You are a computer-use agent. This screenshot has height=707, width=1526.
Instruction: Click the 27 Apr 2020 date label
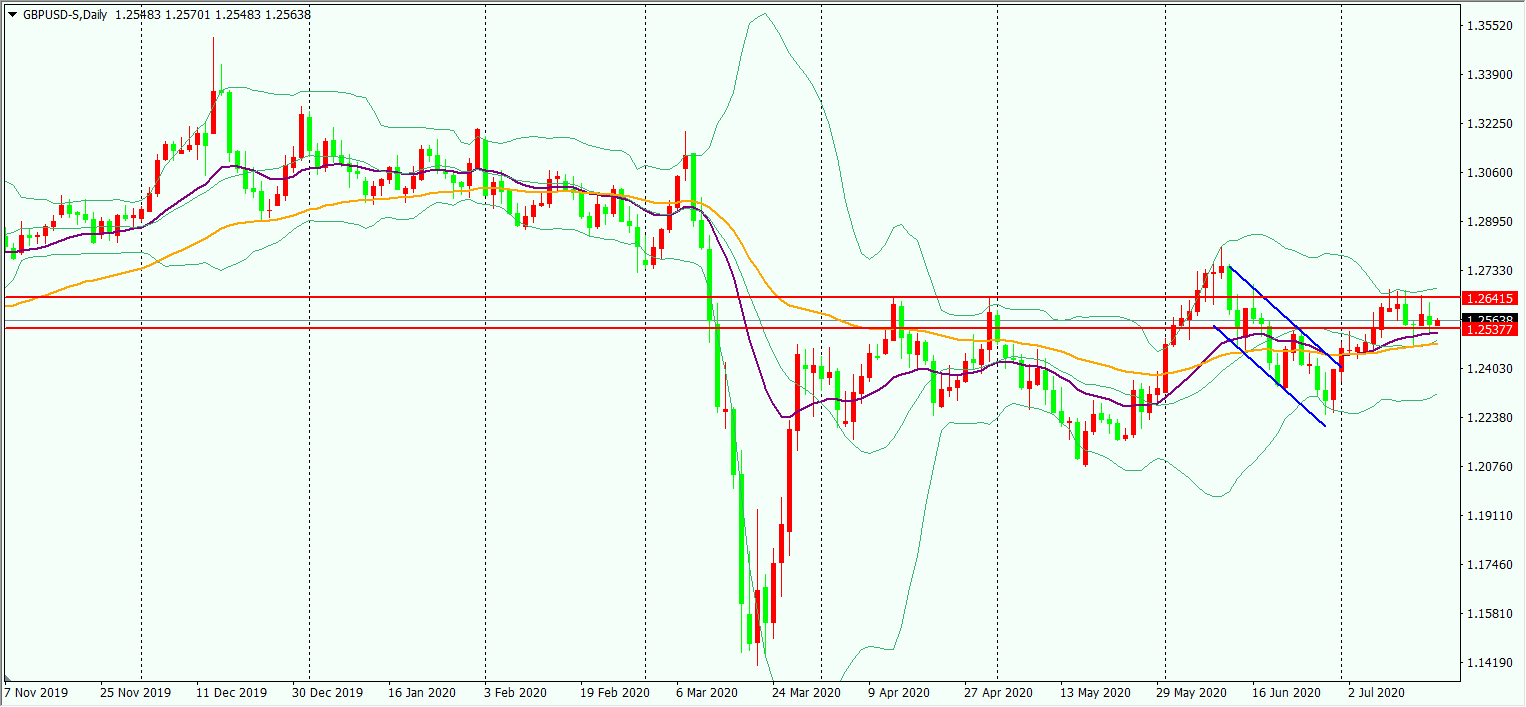998,693
